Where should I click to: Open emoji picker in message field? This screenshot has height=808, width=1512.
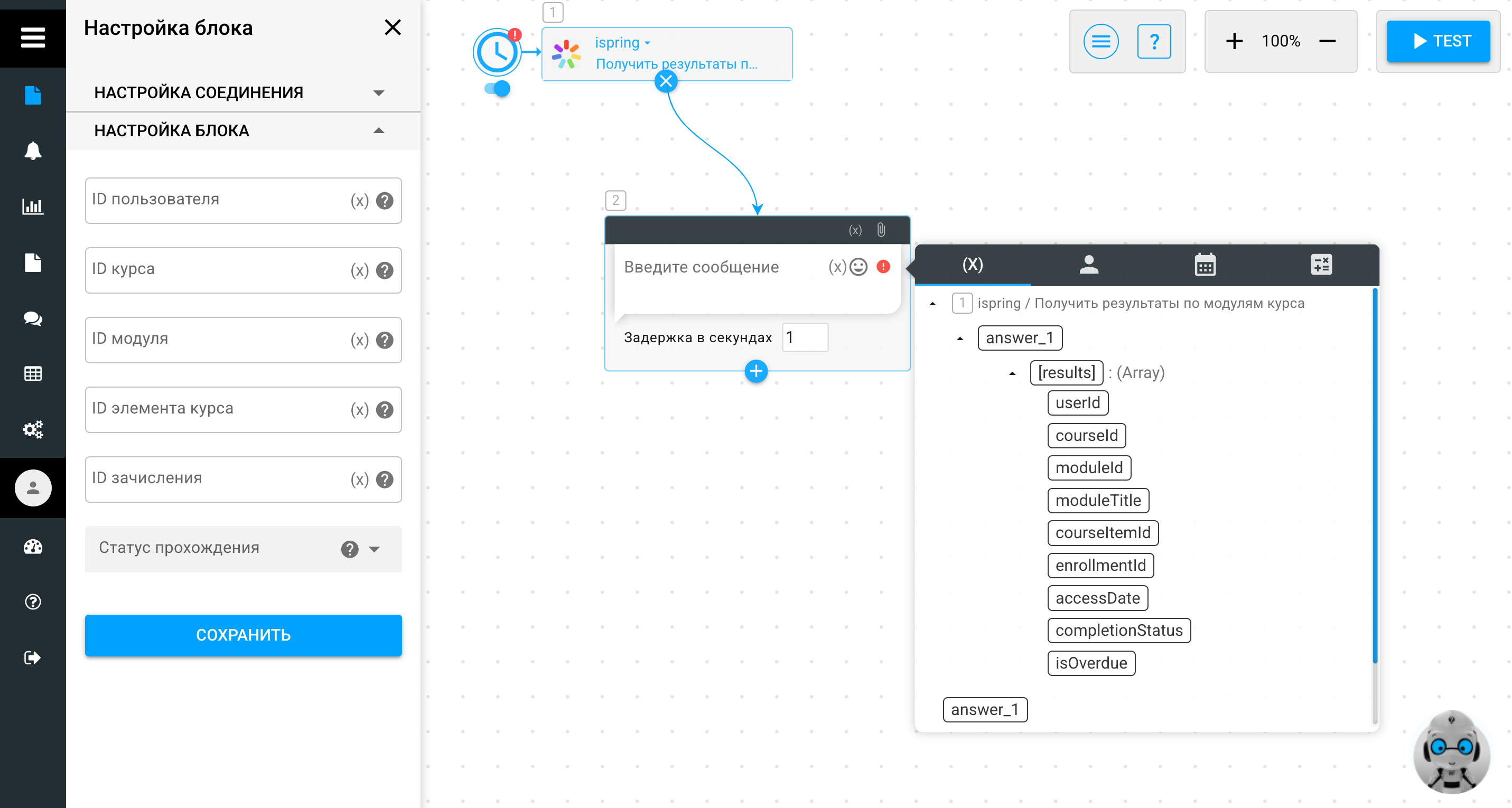[858, 267]
